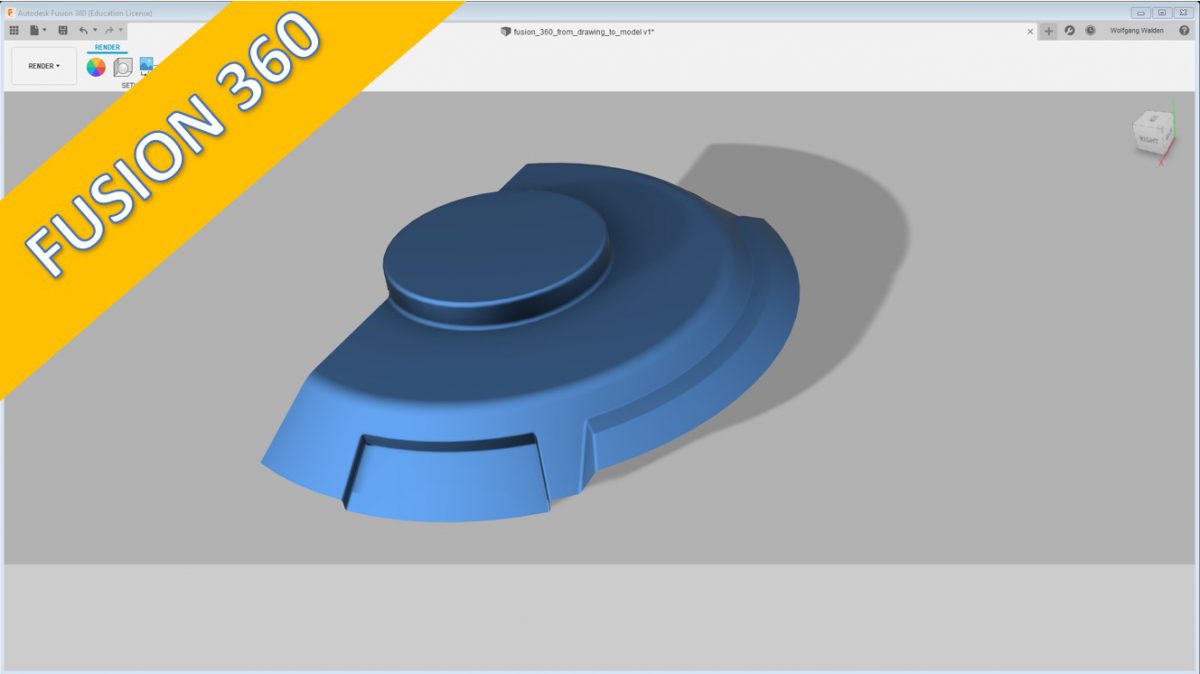
Task: Close the document tab with the X
Action: 1031,31
